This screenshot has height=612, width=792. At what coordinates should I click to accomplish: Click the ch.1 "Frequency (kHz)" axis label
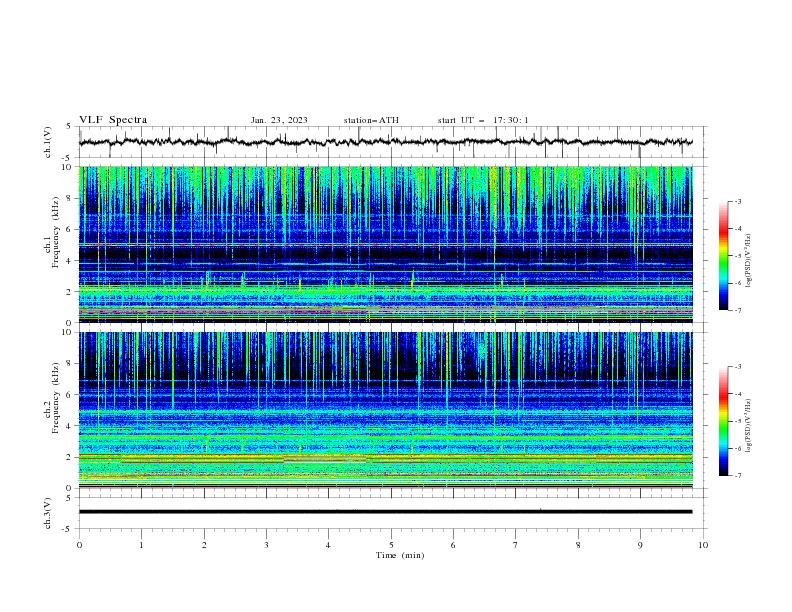tap(55, 233)
